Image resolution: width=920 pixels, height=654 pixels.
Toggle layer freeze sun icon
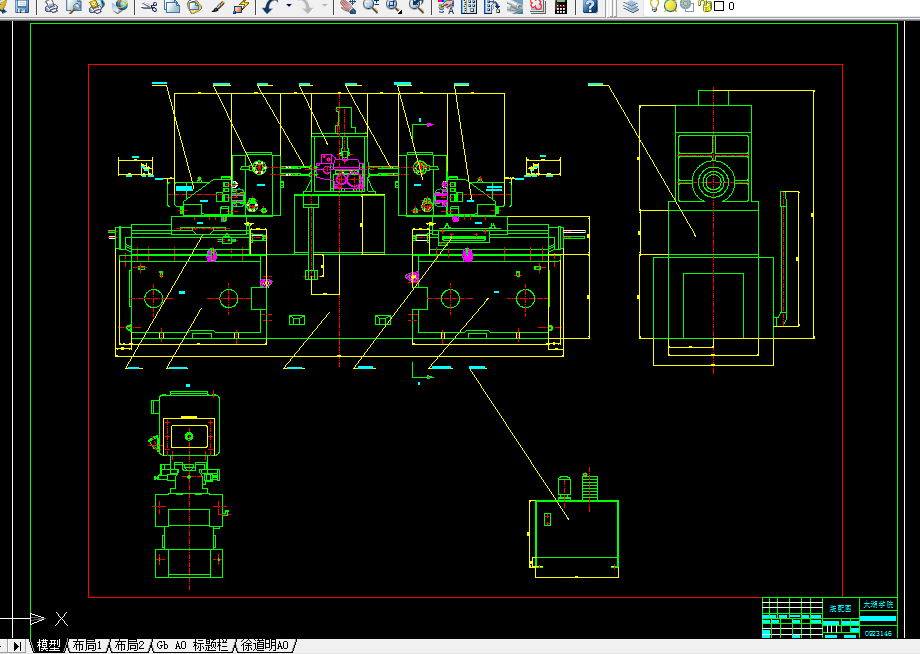[670, 6]
